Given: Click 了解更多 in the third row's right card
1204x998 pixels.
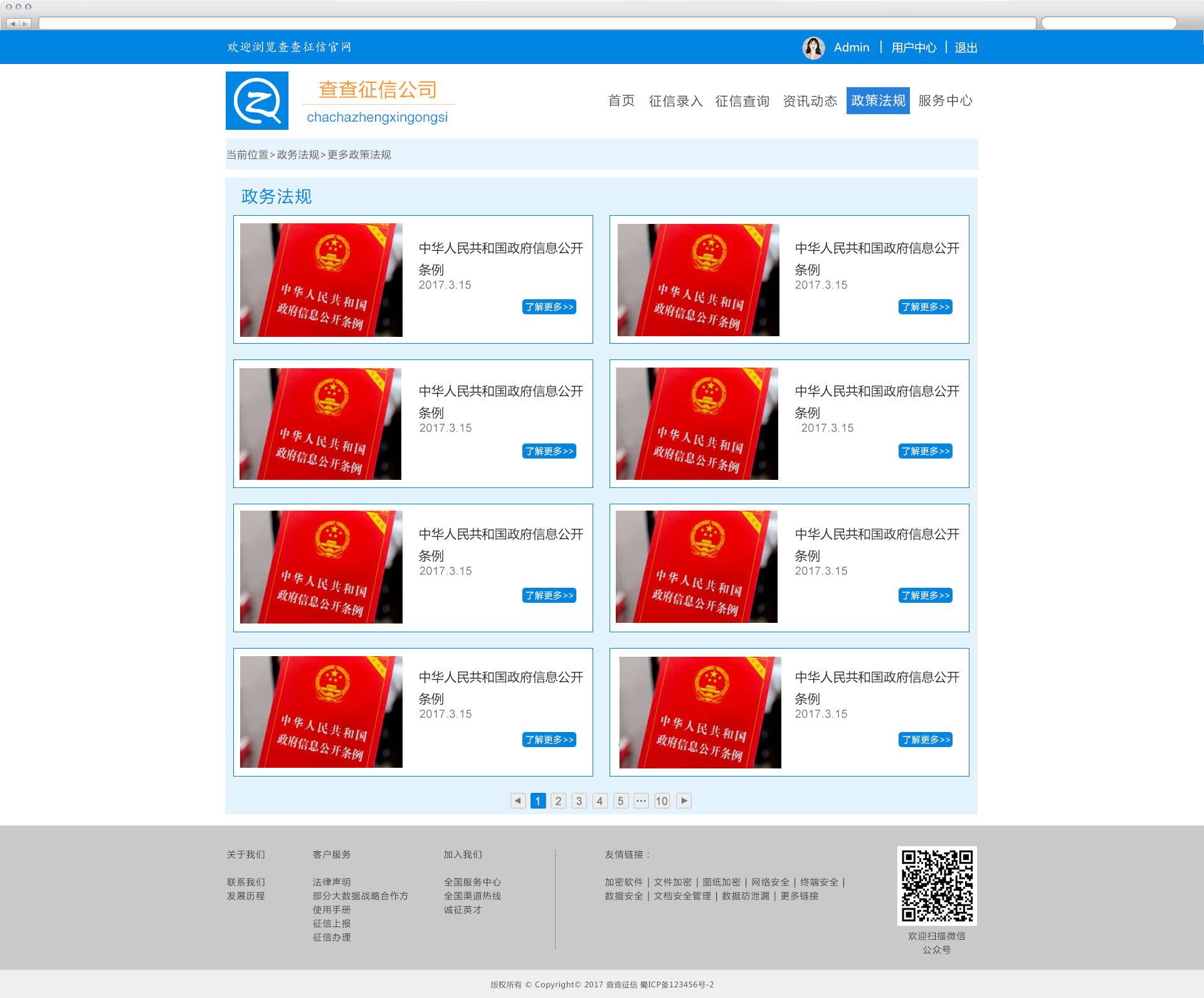Looking at the screenshot, I should (926, 595).
